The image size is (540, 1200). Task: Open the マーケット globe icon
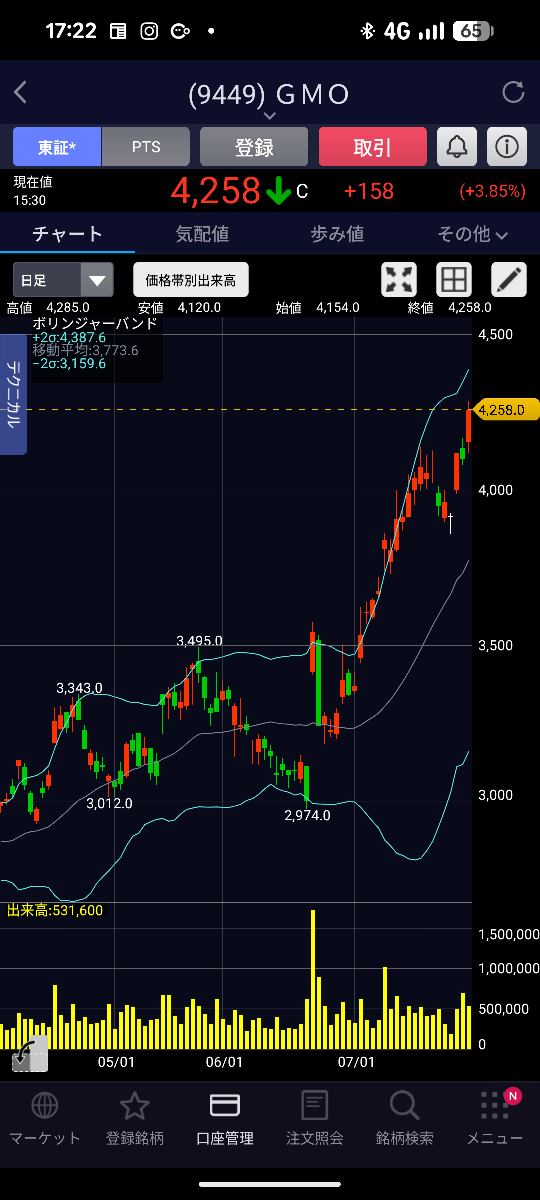click(45, 1105)
